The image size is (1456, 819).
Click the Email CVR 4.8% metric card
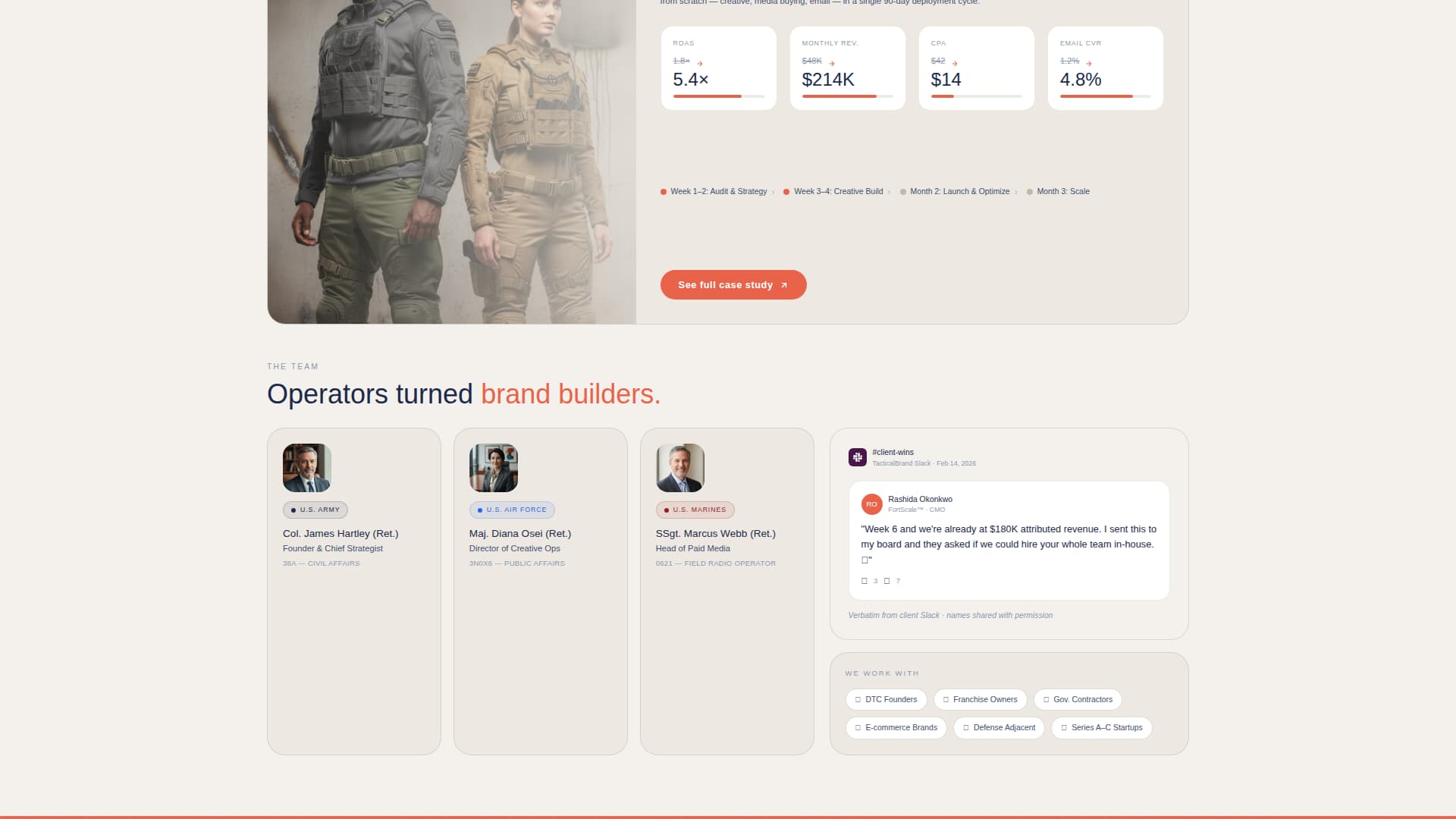pos(1106,68)
